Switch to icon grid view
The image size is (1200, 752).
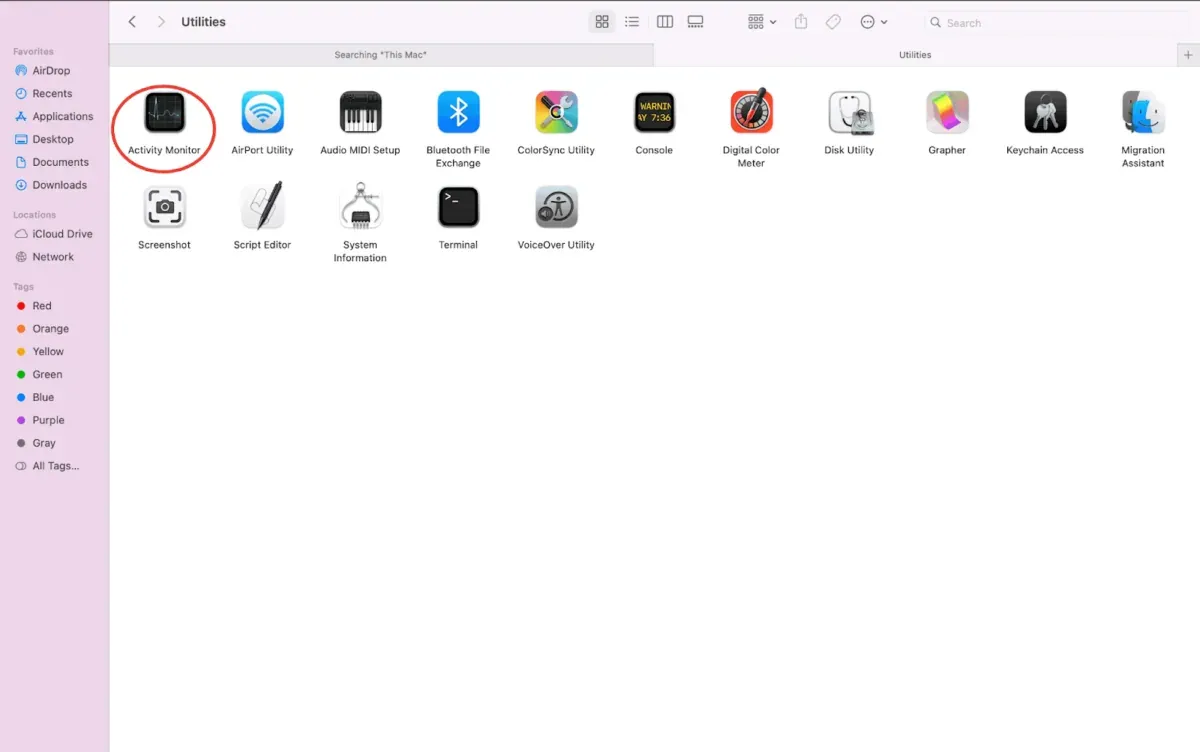click(x=602, y=22)
